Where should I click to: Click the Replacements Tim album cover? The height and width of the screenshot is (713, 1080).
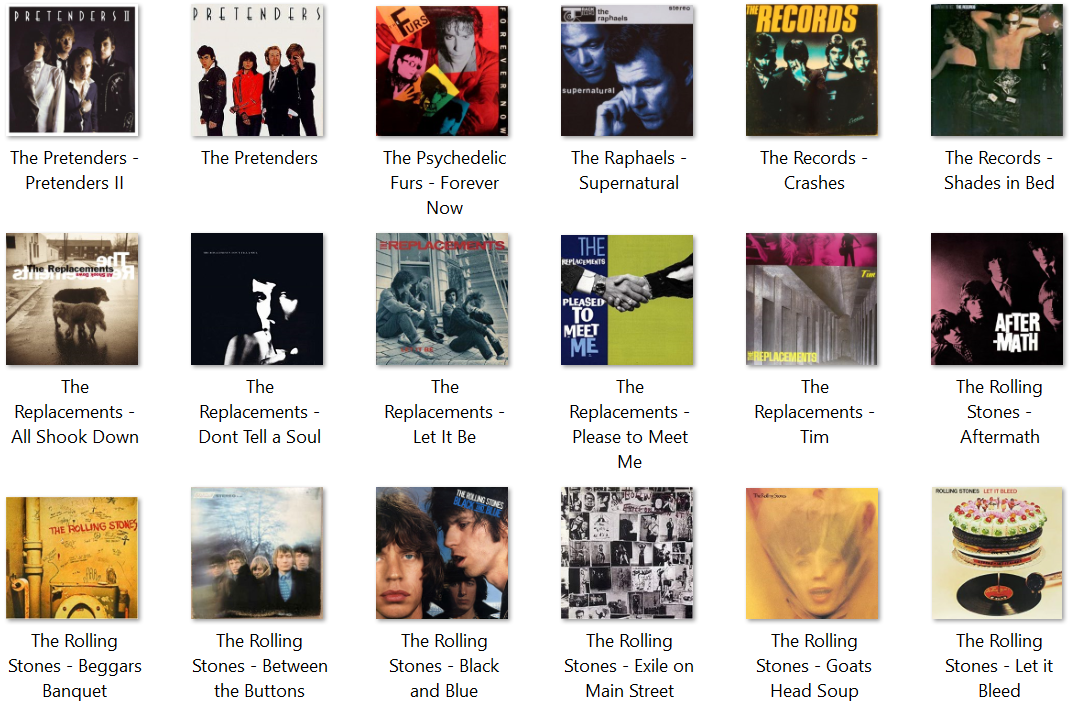(x=812, y=299)
